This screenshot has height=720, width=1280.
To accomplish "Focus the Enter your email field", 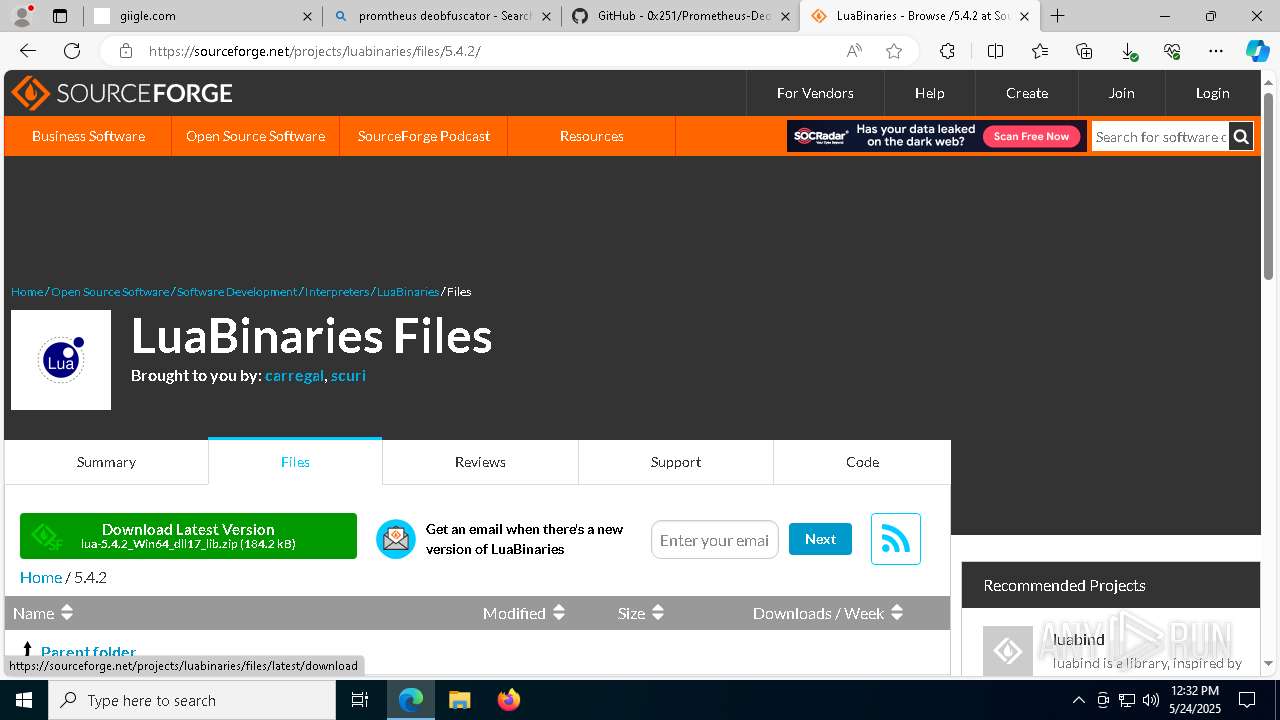I will click(714, 540).
